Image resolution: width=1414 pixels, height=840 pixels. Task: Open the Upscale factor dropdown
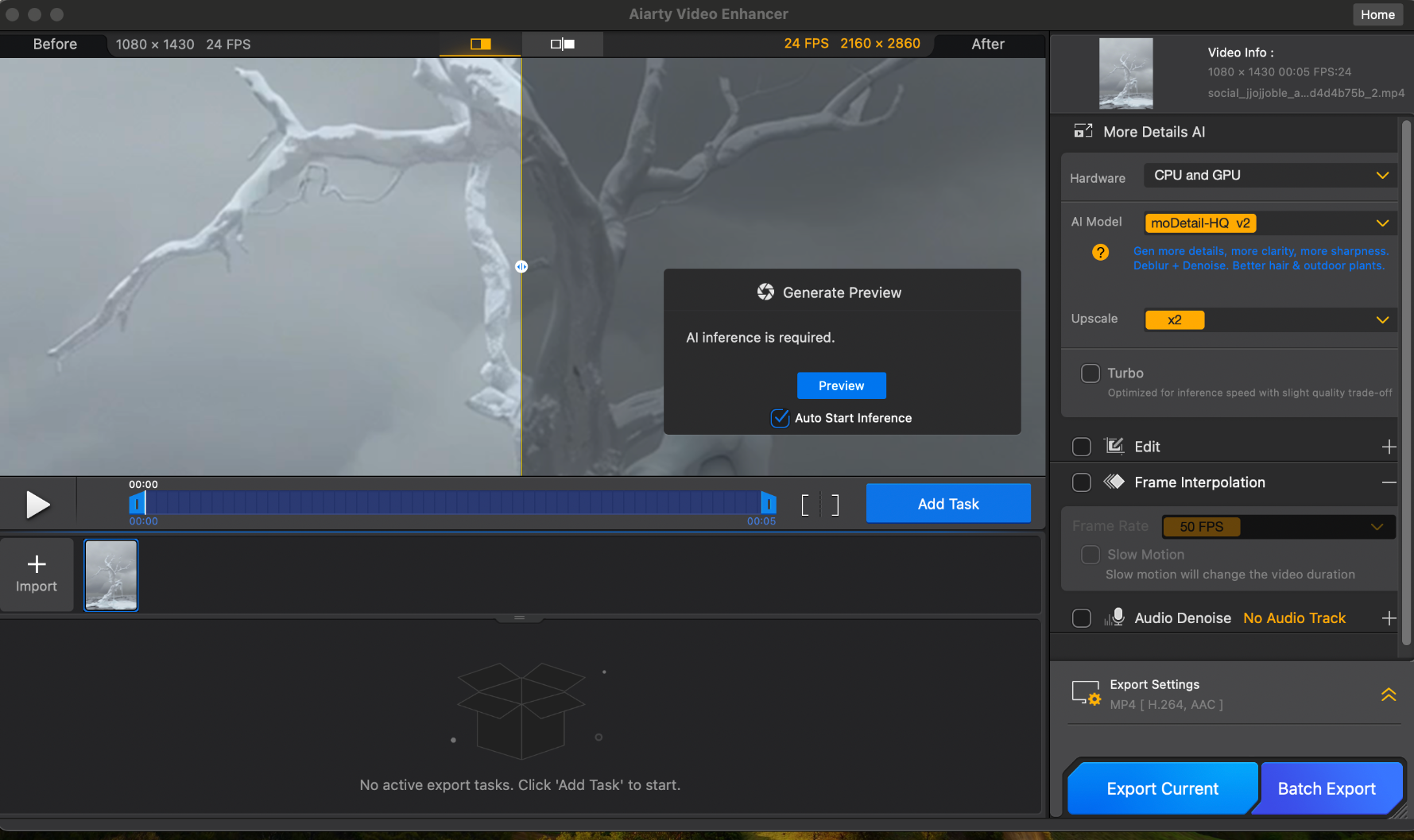(1269, 319)
